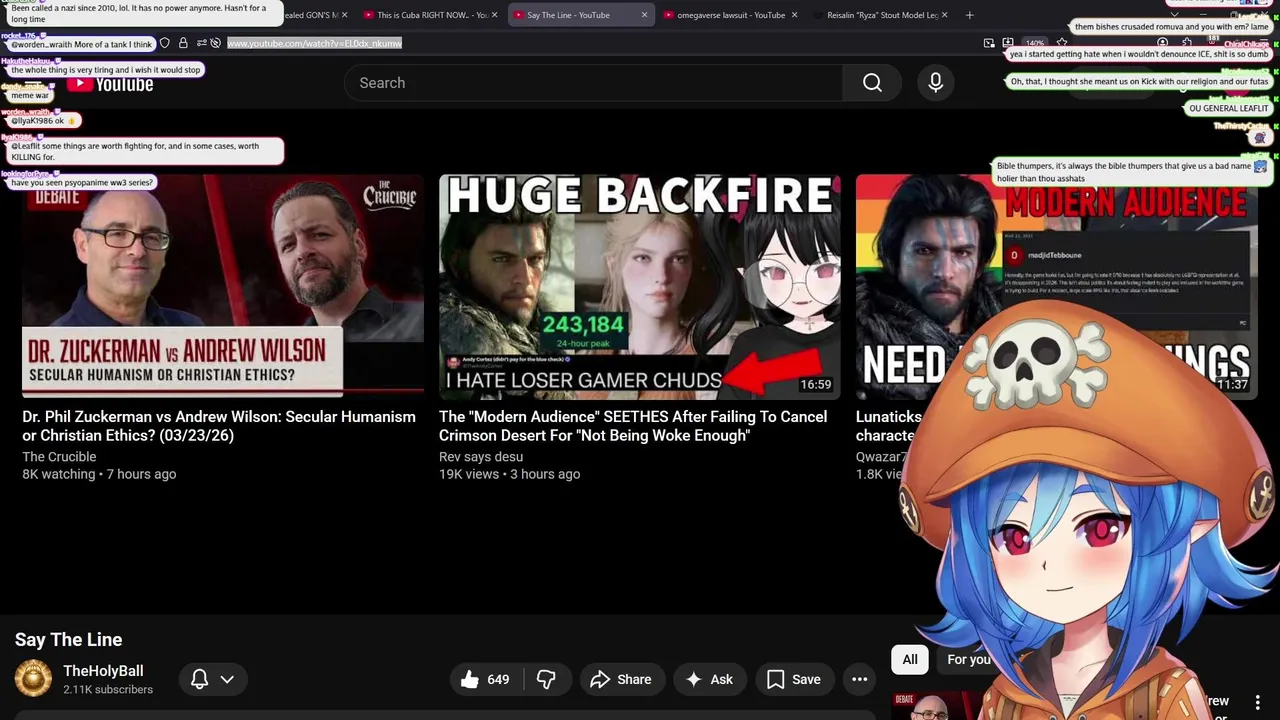Close the Say The Line tab

point(644,15)
